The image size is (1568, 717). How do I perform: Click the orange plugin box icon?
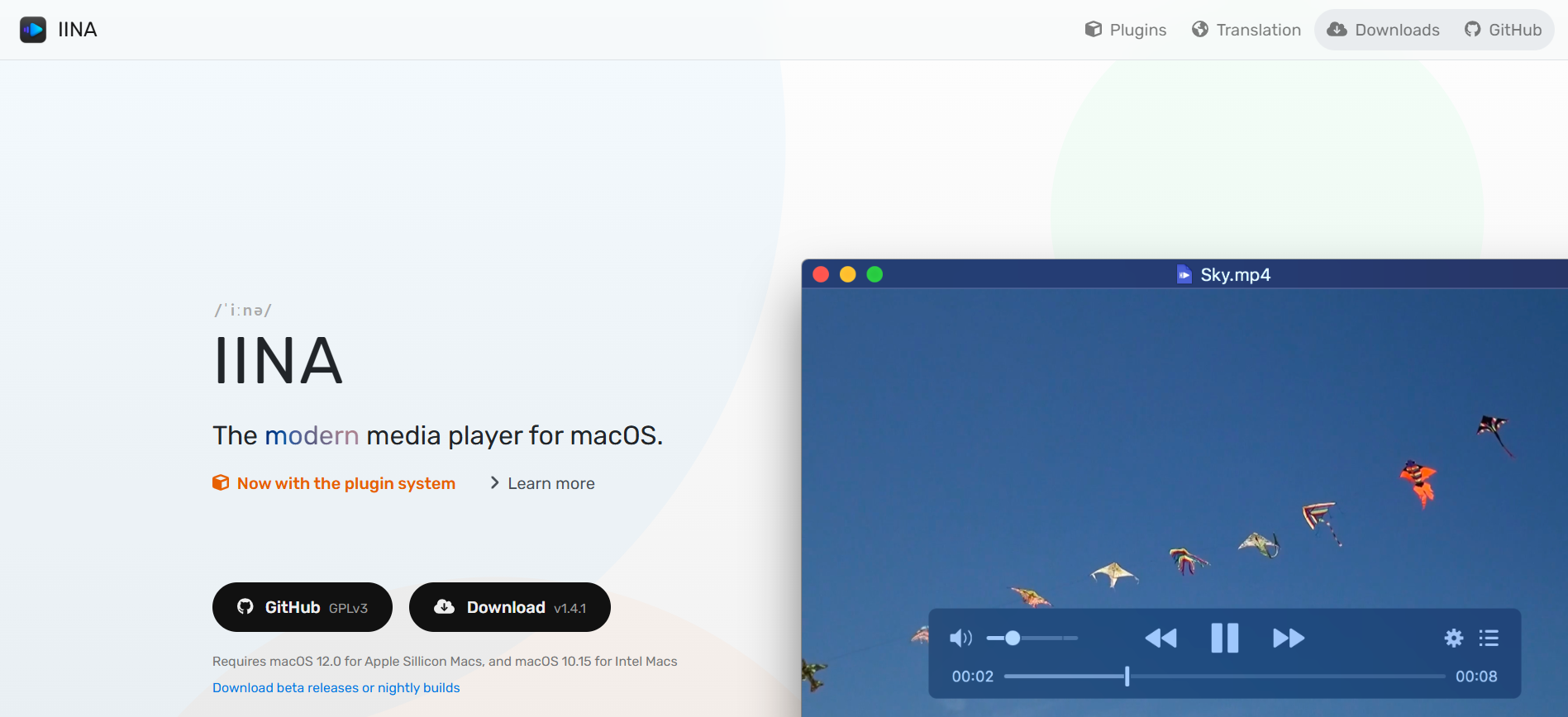pos(221,482)
